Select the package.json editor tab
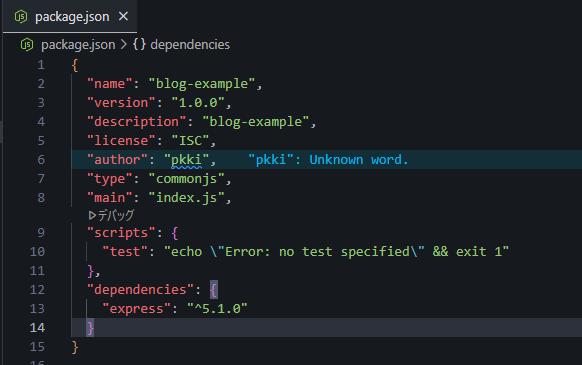Viewport: 582px width, 365px height. (70, 16)
